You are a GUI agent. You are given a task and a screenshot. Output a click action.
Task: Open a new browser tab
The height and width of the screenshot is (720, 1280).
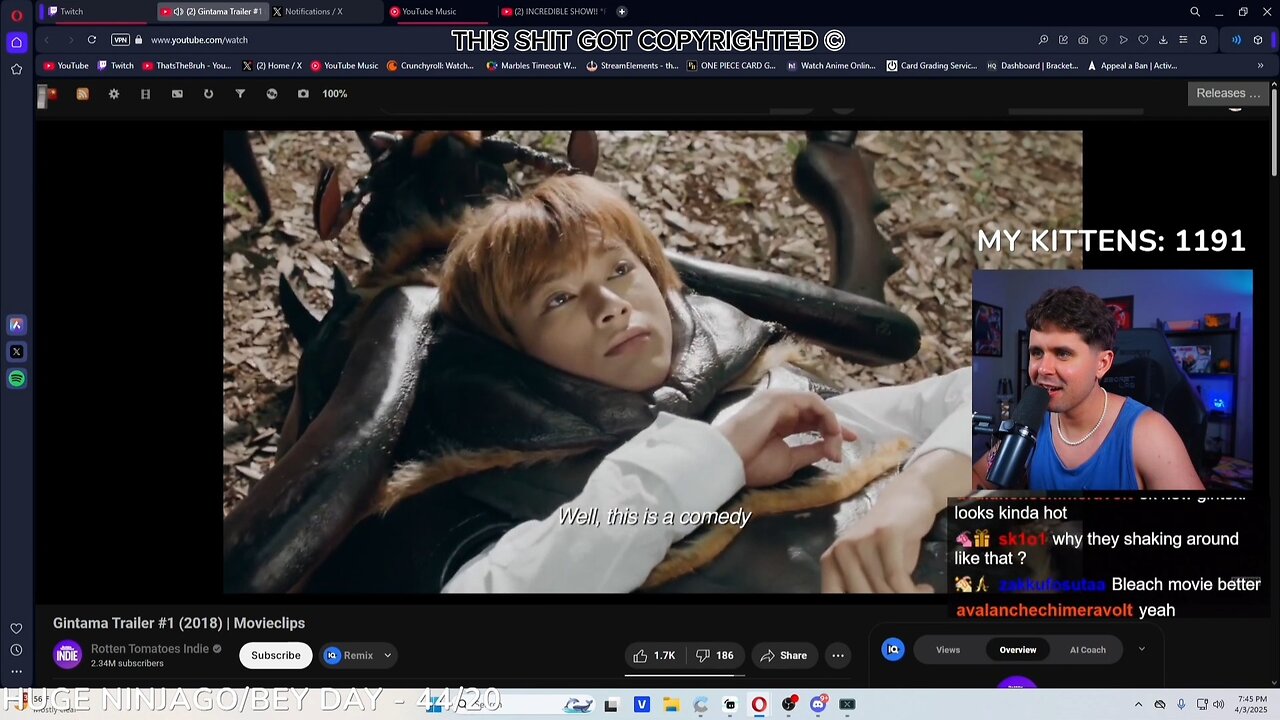point(622,12)
